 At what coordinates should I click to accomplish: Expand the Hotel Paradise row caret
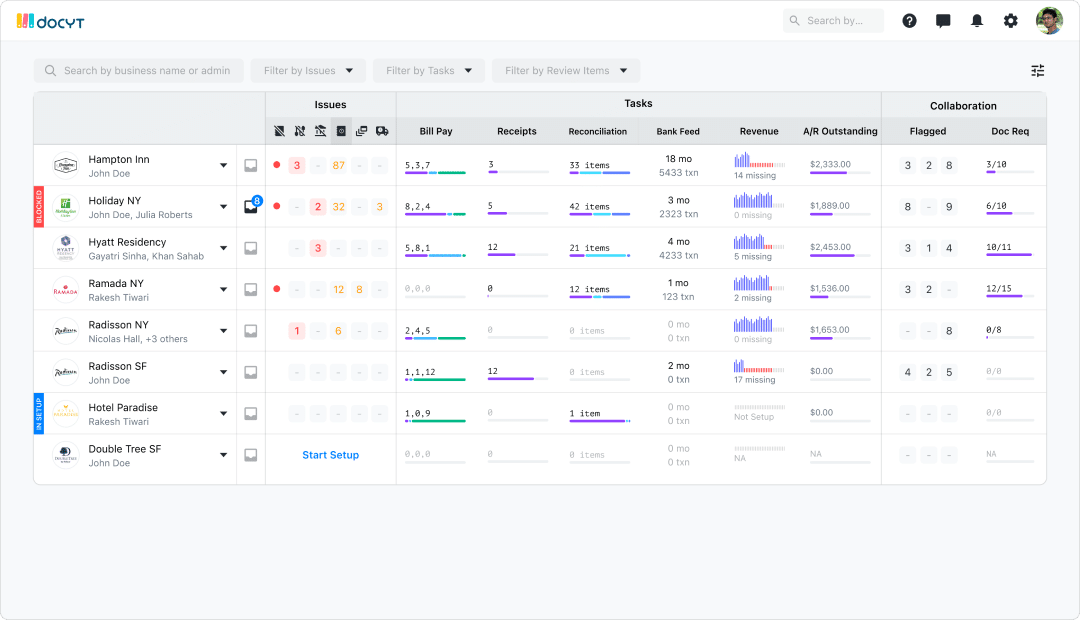(x=223, y=413)
